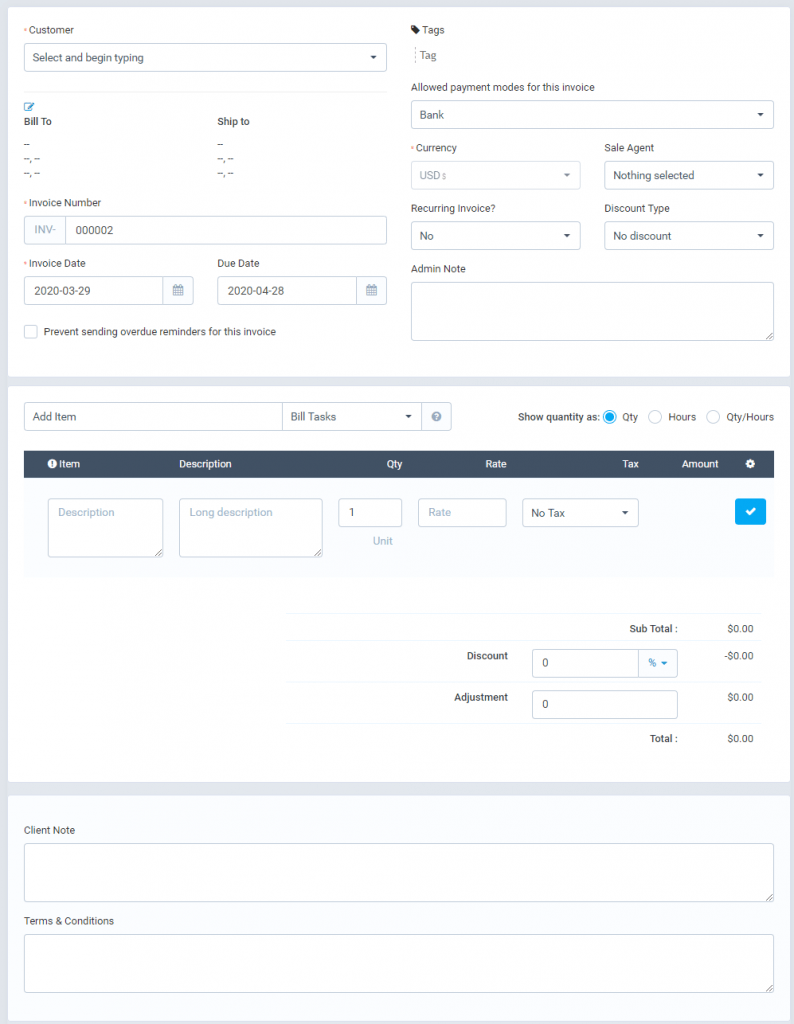Screen dimensions: 794x1024
Task: Open the Invoice Date calendar icon
Action: click(178, 291)
